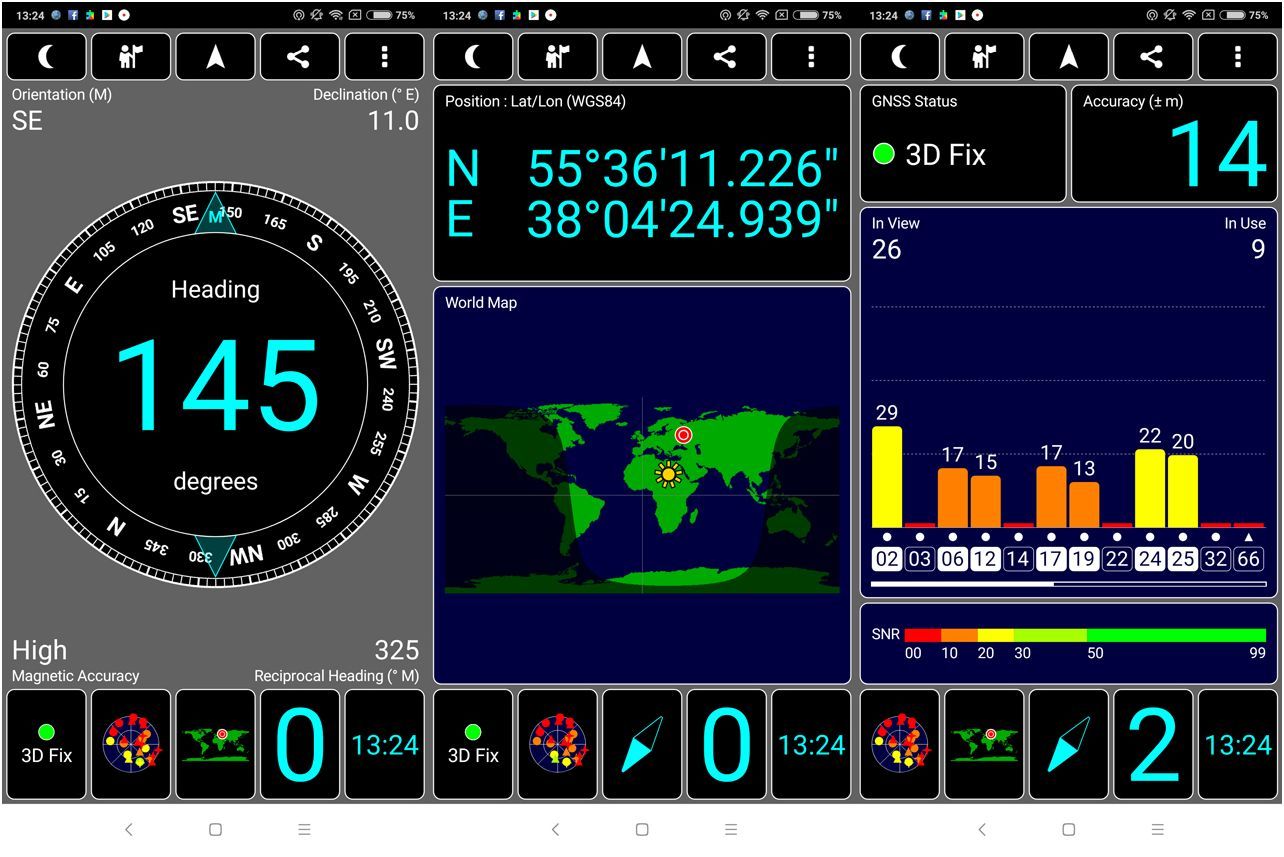
Task: Open compass needle tile on position screen
Action: [642, 745]
